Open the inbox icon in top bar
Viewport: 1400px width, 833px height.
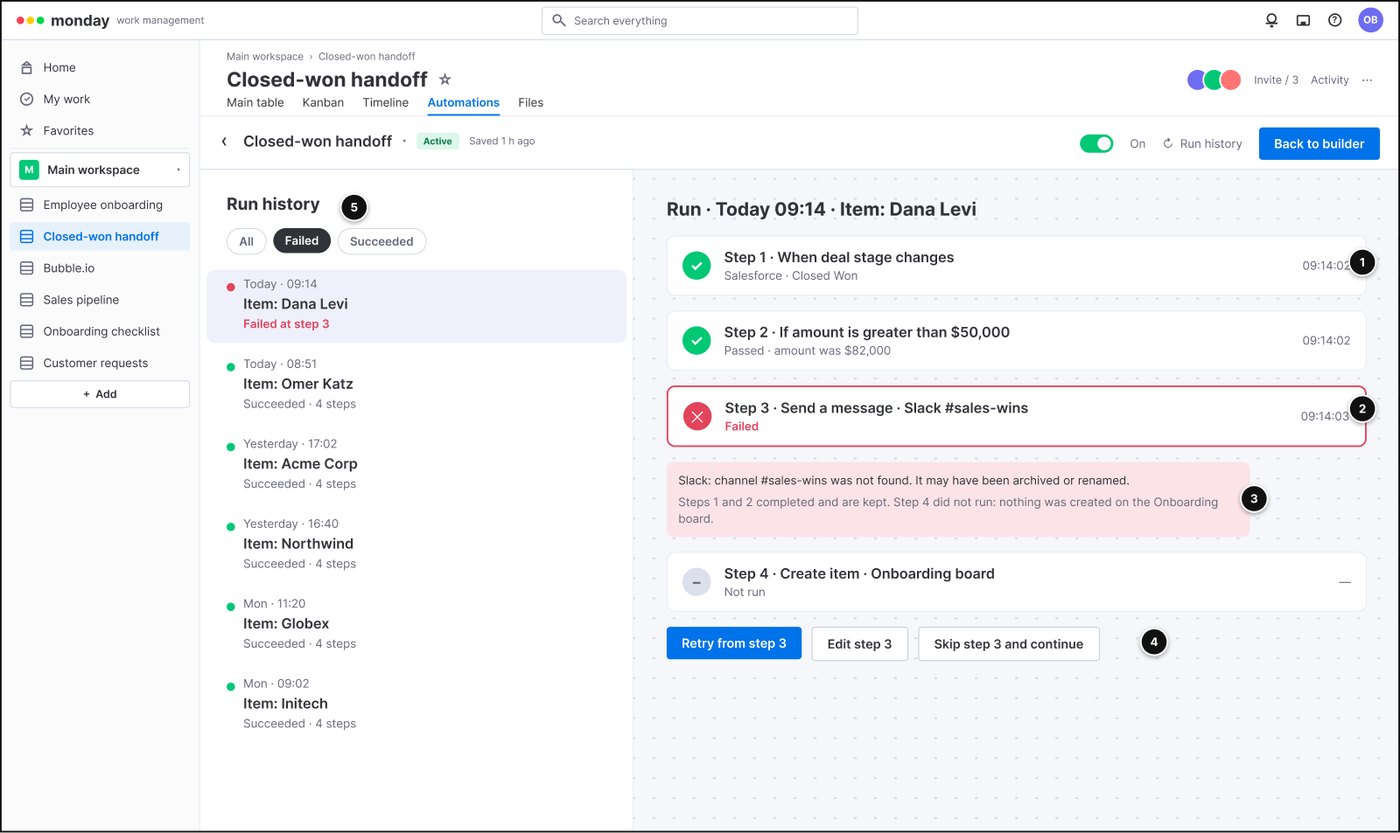point(1303,20)
